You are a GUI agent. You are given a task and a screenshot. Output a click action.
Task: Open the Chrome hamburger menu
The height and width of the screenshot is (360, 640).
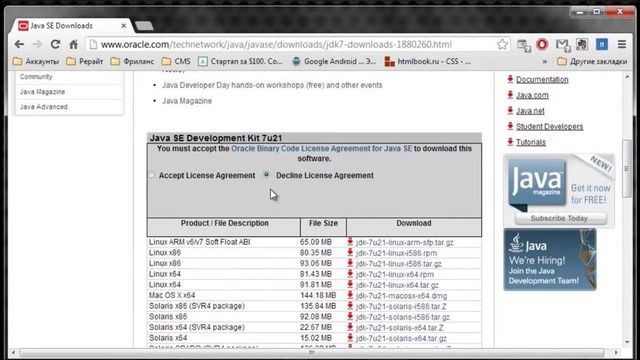[622, 44]
